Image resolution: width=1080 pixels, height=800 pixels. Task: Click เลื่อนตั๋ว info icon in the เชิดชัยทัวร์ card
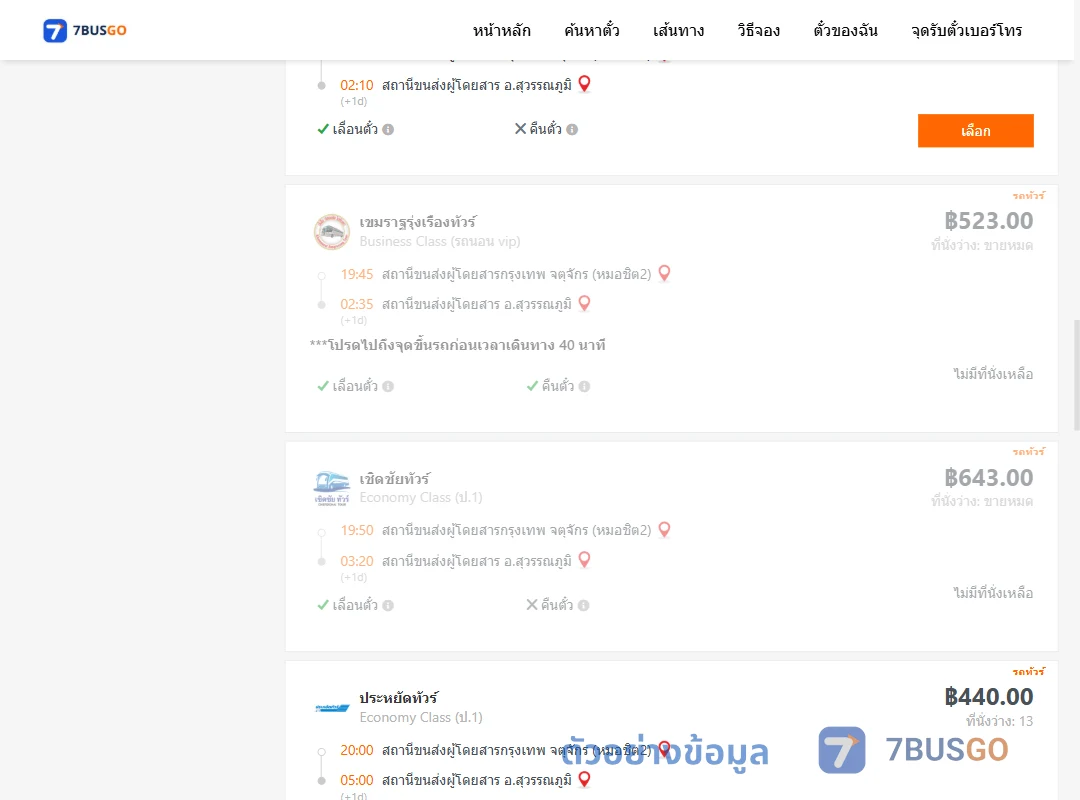[x=388, y=606]
